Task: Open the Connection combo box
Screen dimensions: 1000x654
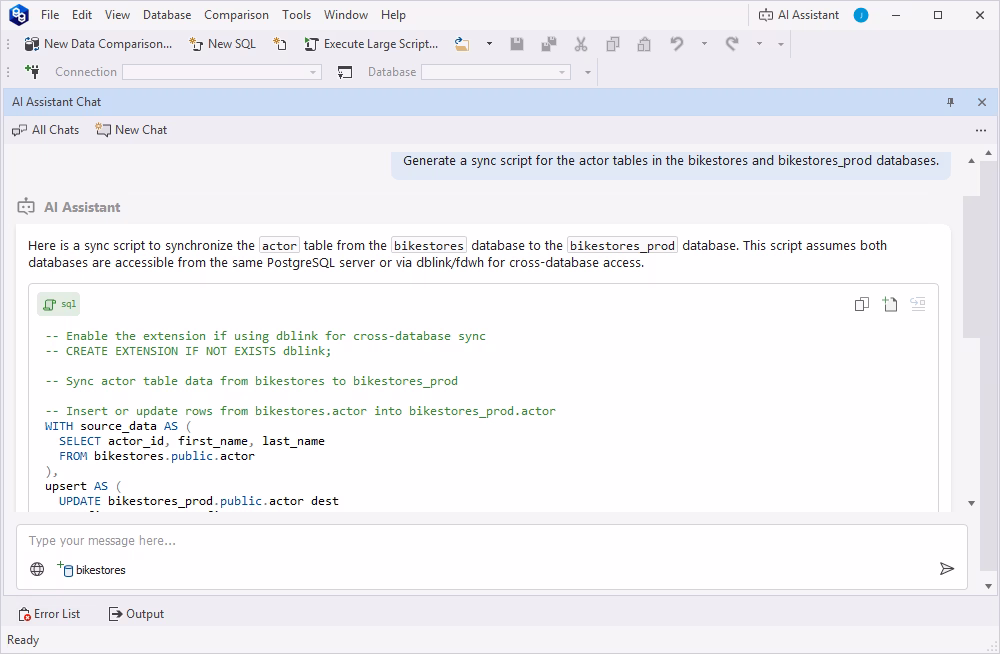Action: click(x=221, y=72)
